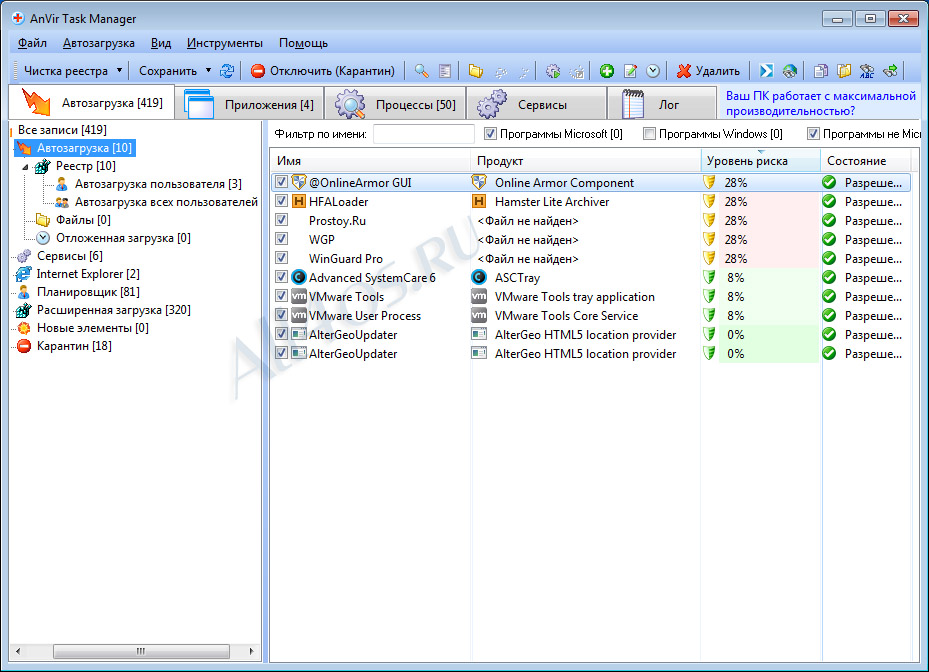929x672 pixels.
Task: Click the Чистка реестра button
Action: [x=66, y=71]
